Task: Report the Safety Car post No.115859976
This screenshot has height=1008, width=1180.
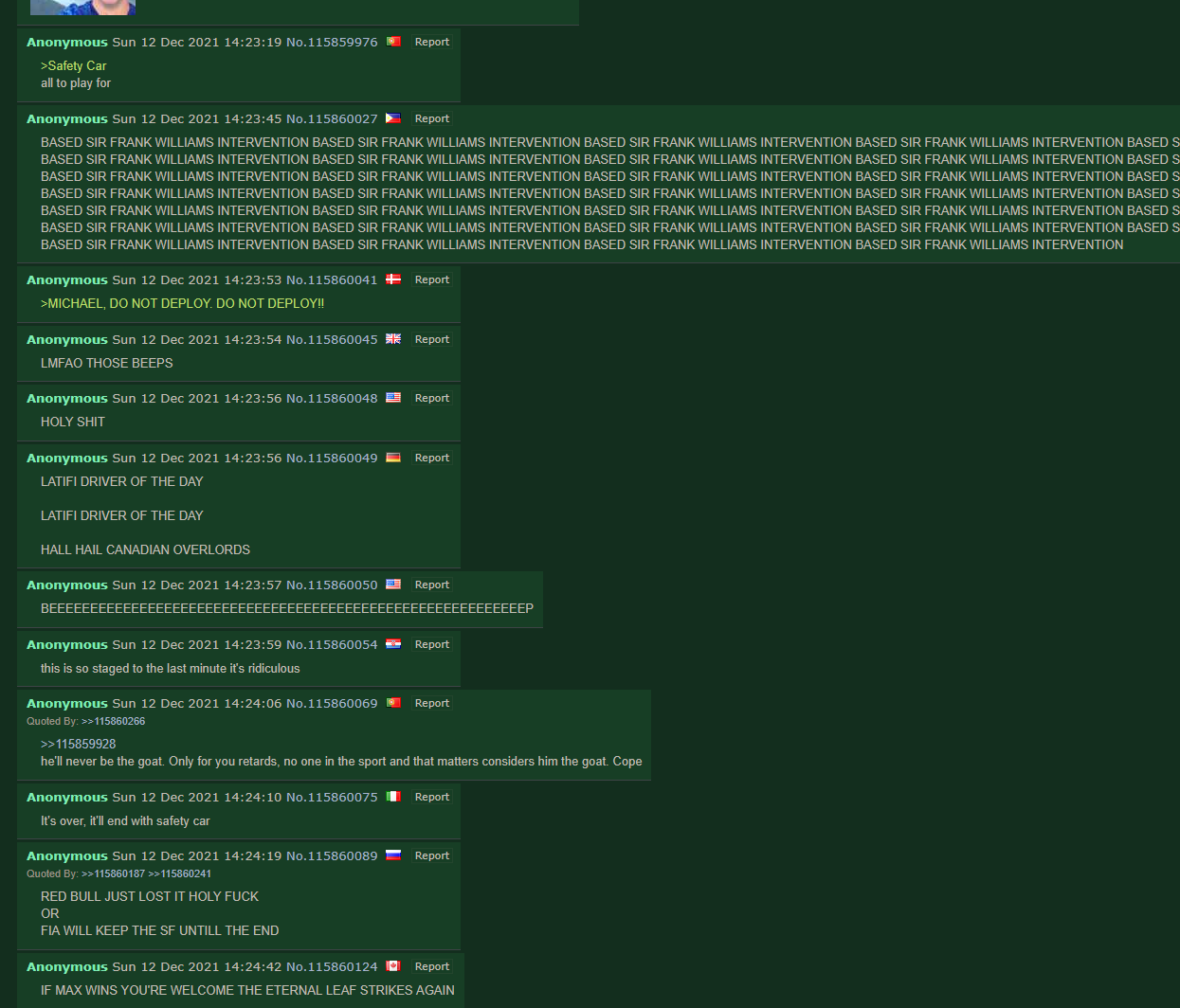Action: click(432, 42)
